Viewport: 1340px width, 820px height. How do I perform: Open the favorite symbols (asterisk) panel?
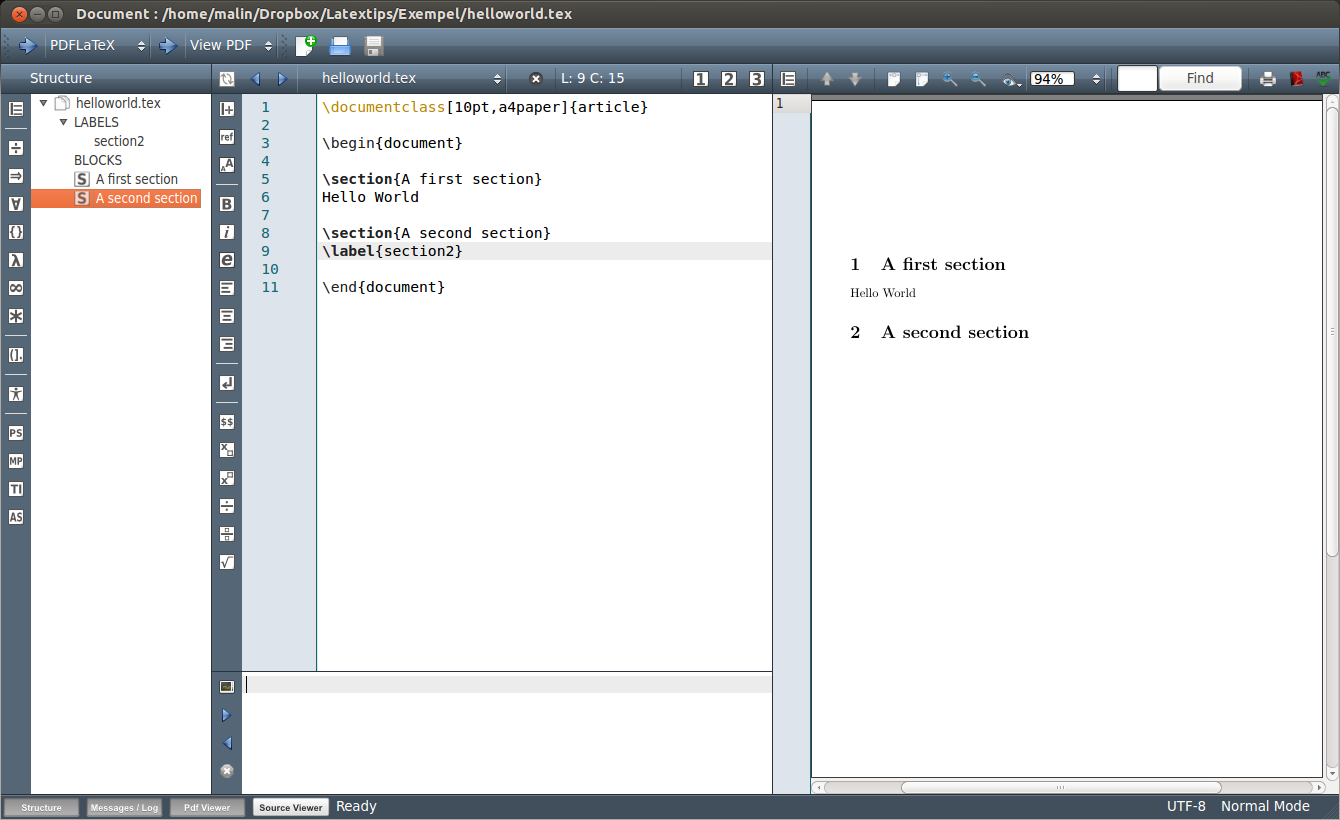coord(16,316)
